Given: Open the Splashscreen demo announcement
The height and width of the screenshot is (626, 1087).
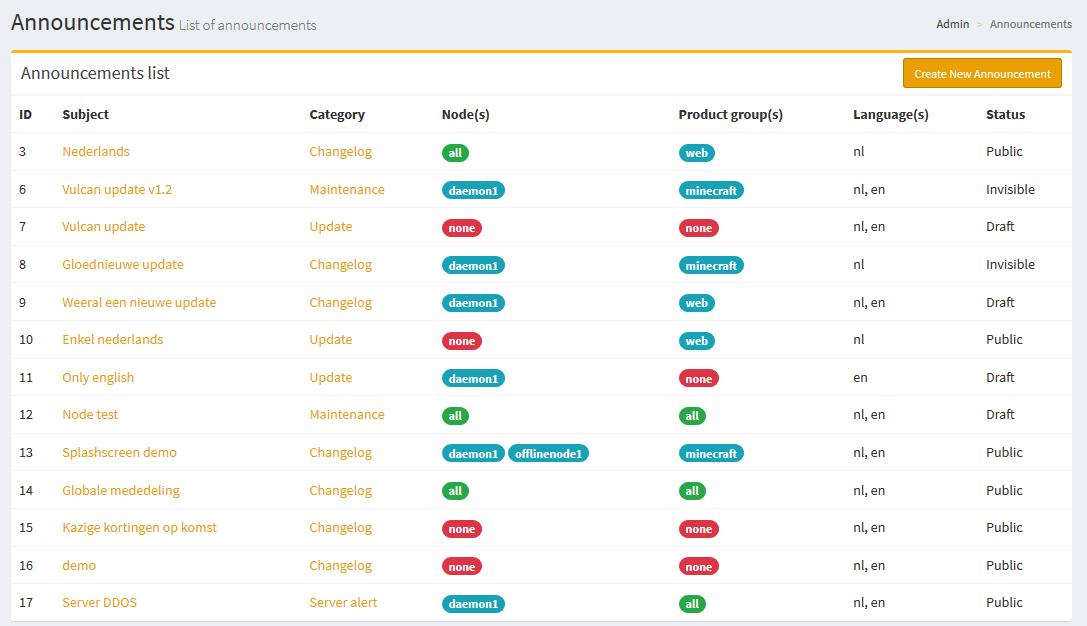Looking at the screenshot, I should click(x=119, y=453).
